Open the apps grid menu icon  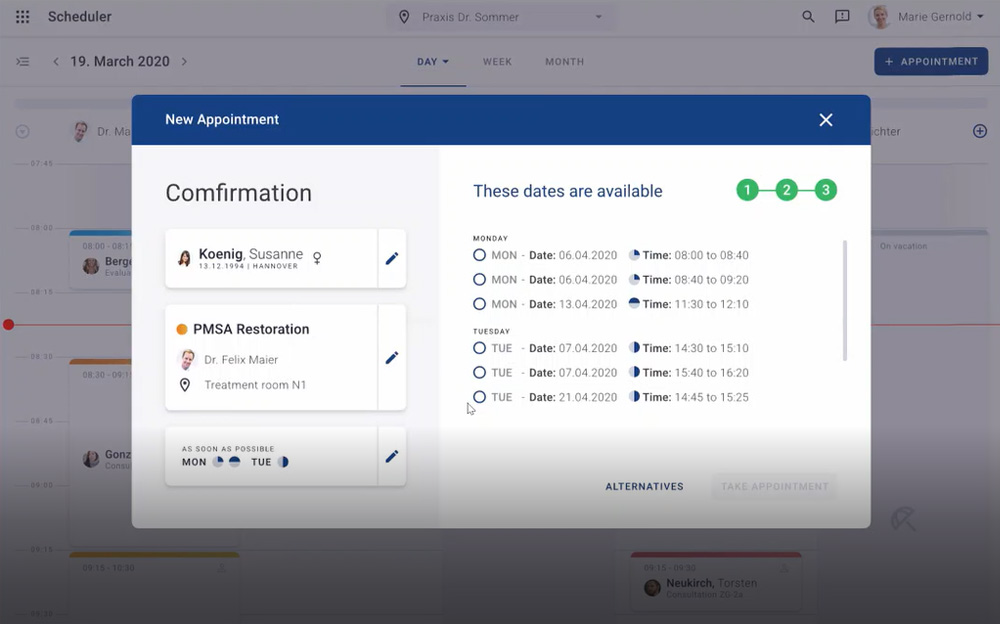[x=22, y=17]
